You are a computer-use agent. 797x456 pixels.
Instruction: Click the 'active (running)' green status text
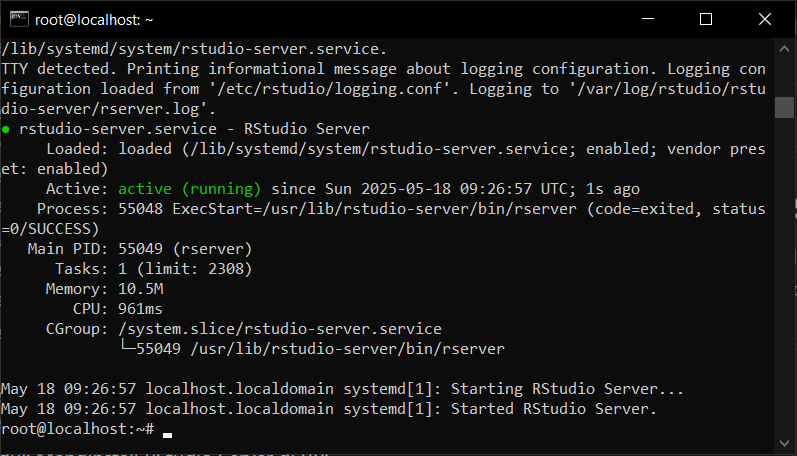pyautogui.click(x=189, y=189)
